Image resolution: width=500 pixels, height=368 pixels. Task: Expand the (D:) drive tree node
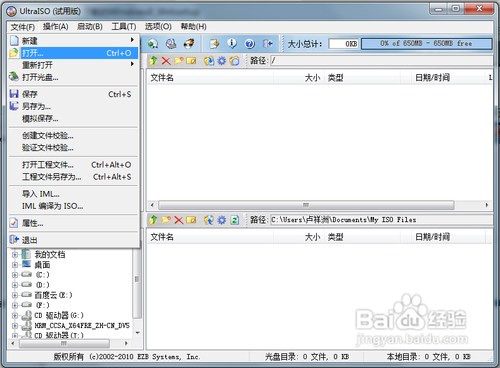pos(15,285)
